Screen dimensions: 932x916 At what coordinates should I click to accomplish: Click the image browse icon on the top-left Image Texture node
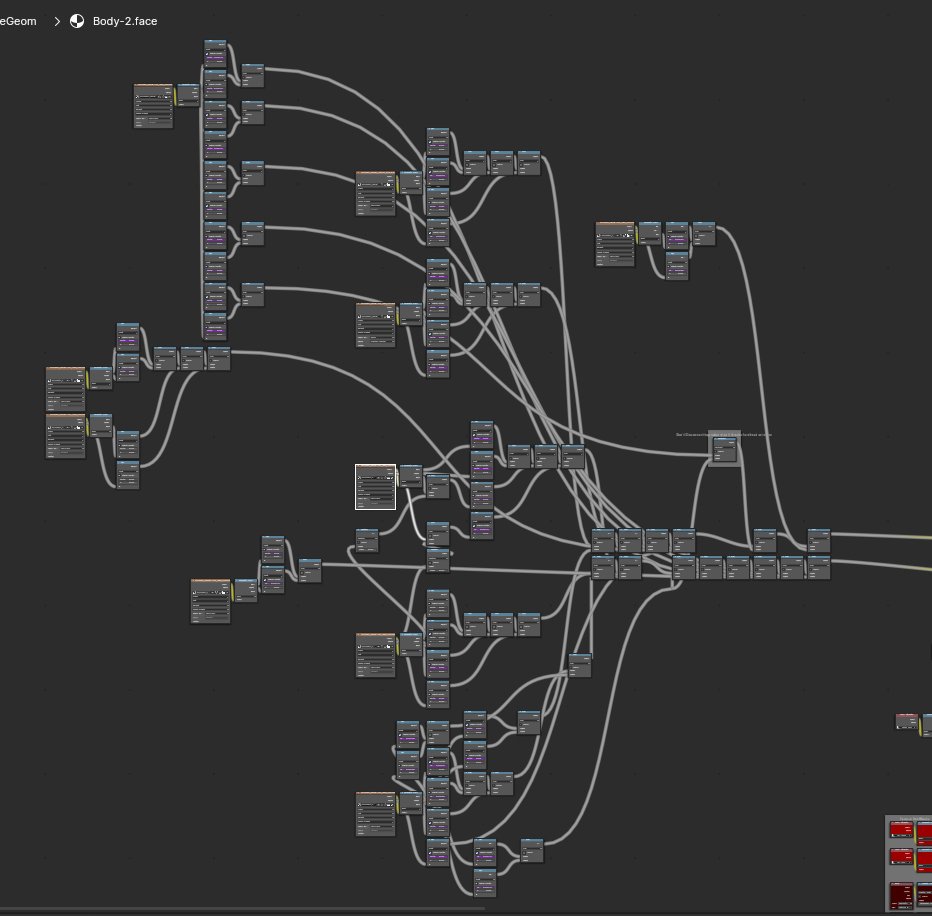pyautogui.click(x=137, y=97)
